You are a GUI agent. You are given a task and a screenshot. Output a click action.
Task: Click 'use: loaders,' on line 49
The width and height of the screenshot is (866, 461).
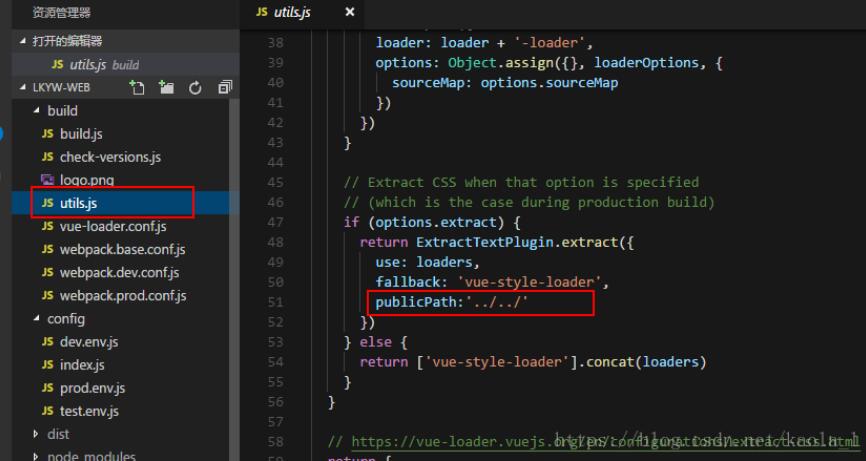427,262
